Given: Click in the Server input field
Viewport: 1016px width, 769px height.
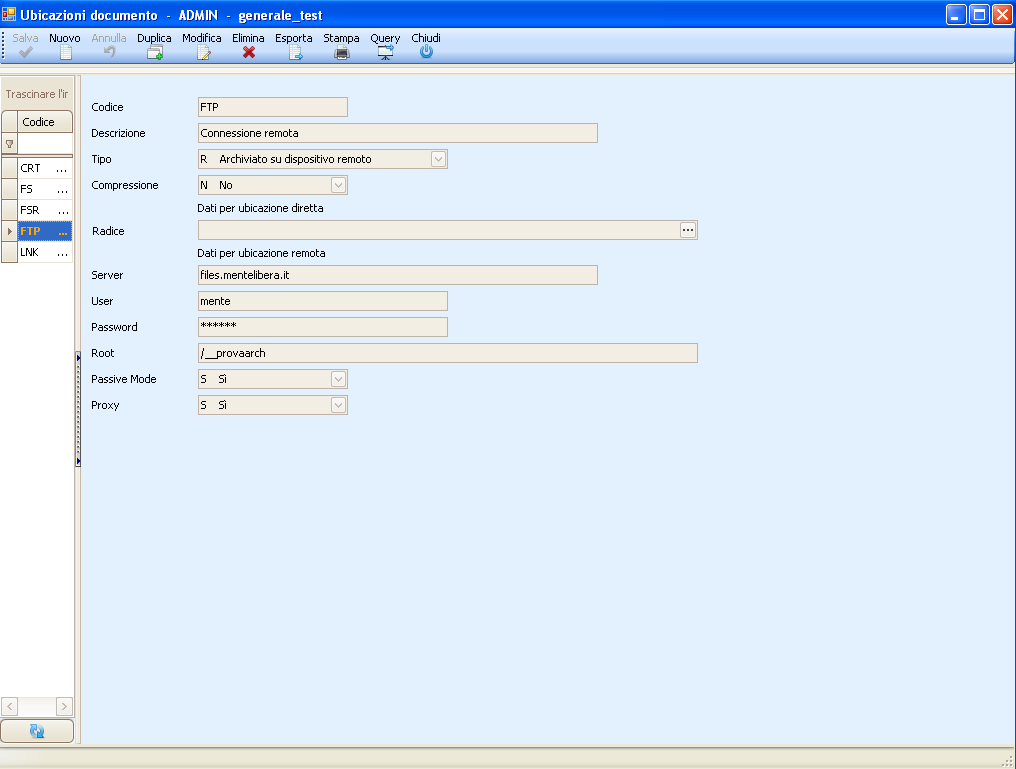Looking at the screenshot, I should tap(397, 275).
